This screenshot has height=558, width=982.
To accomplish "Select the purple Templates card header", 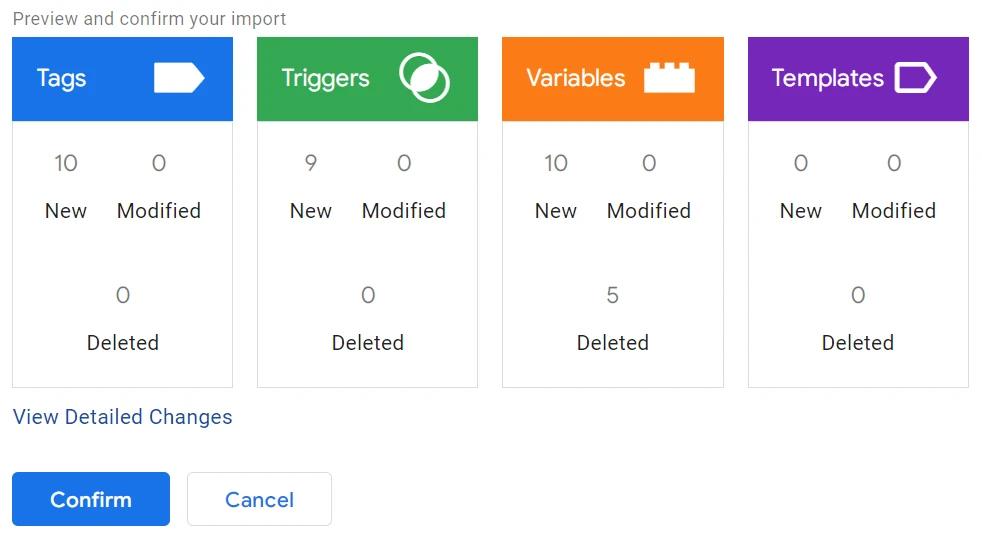I will [825, 79].
